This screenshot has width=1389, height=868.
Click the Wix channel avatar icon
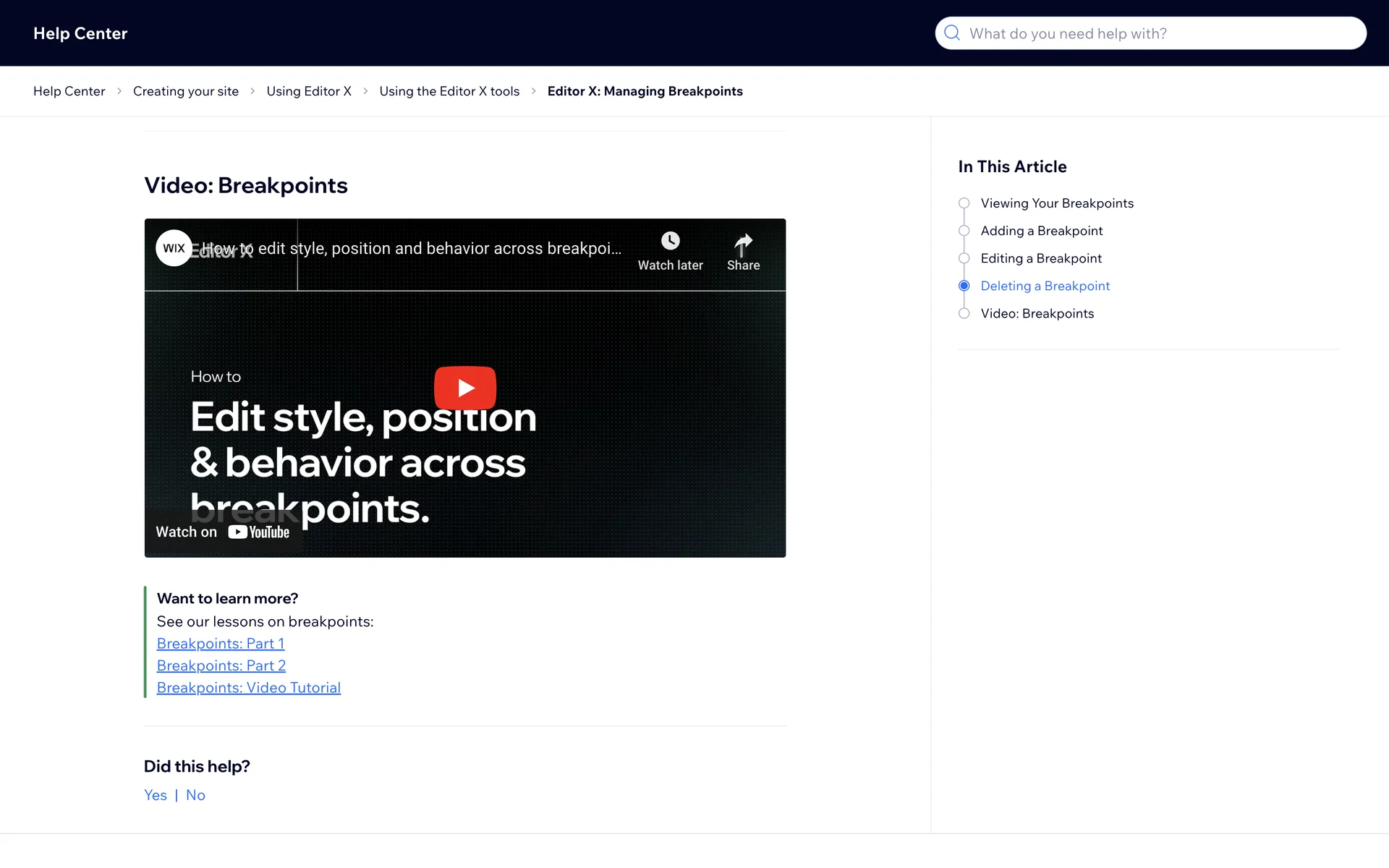coord(174,248)
